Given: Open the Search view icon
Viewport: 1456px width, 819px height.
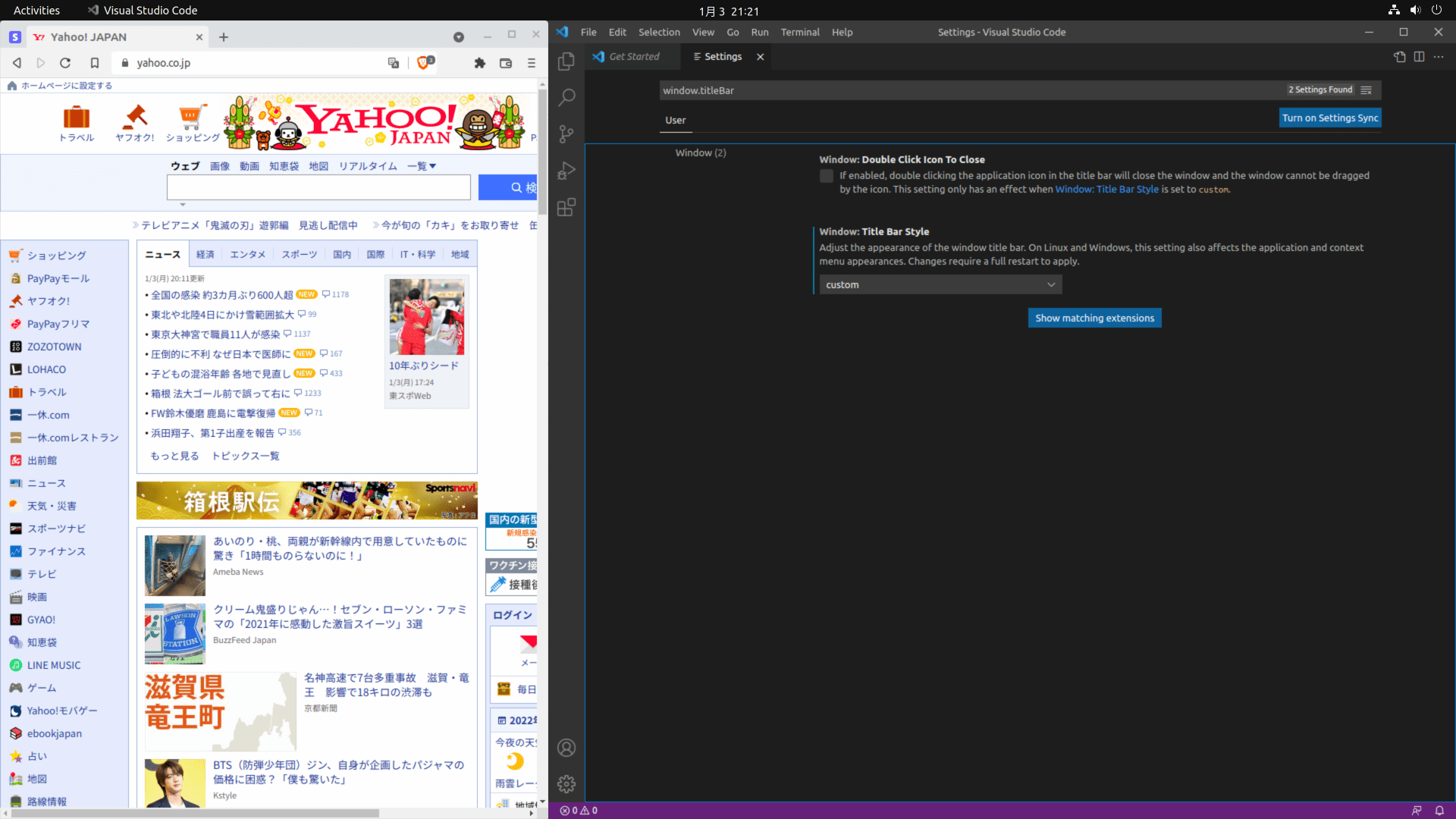Looking at the screenshot, I should pyautogui.click(x=566, y=98).
